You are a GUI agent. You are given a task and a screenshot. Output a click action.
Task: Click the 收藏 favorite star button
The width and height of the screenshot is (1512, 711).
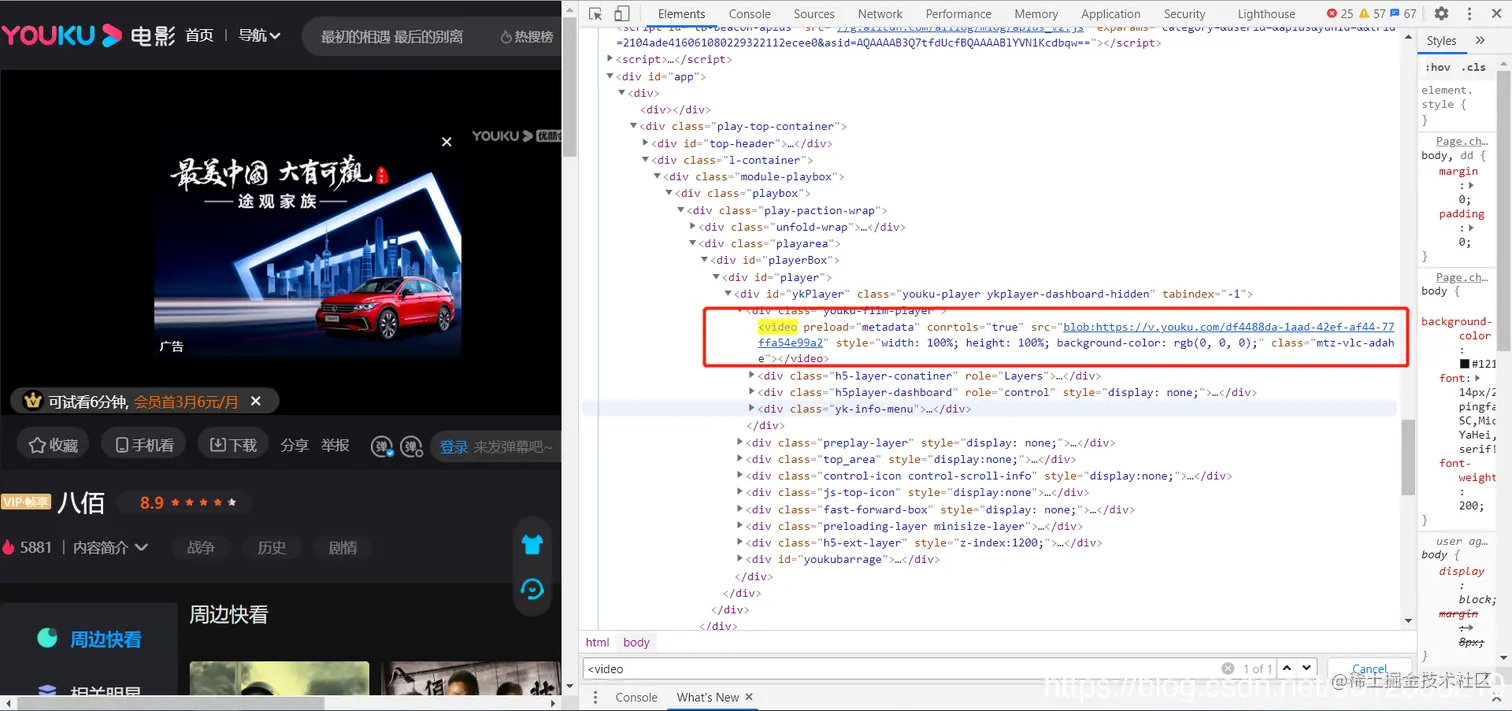pyautogui.click(x=53, y=445)
